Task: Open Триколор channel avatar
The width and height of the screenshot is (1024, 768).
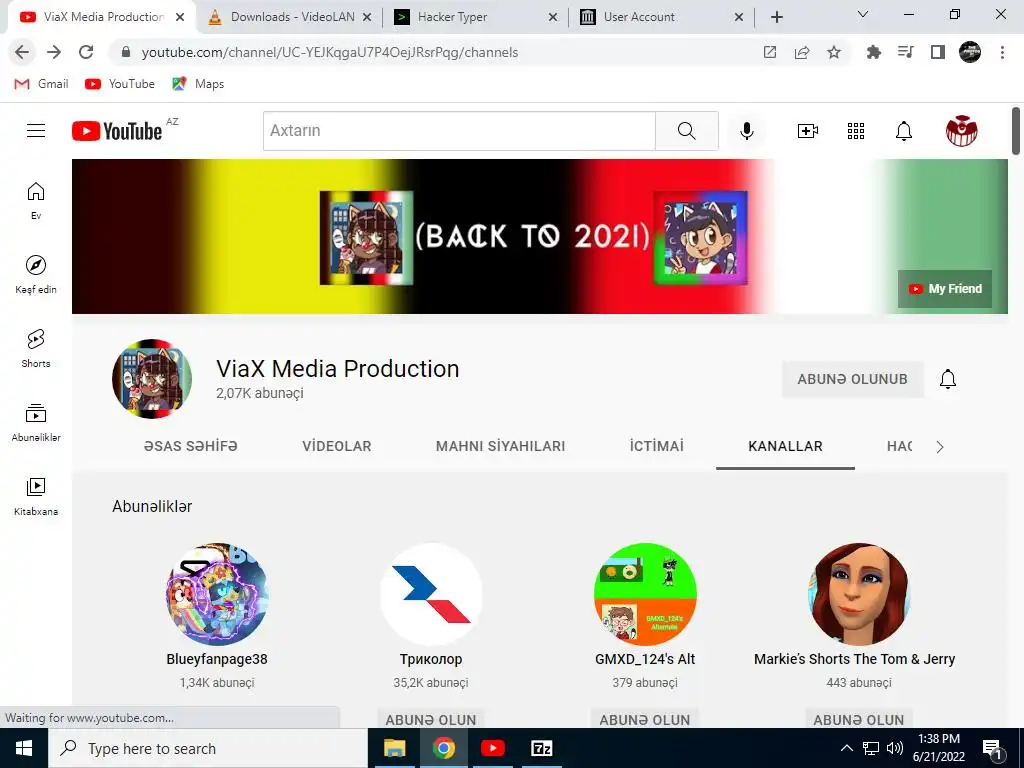Action: 431,594
